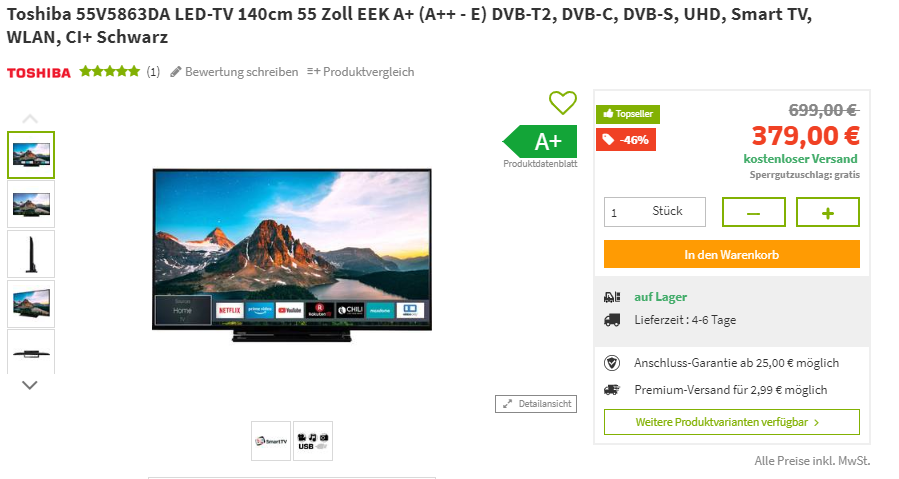Select the side-view TV thumbnail

point(31,254)
